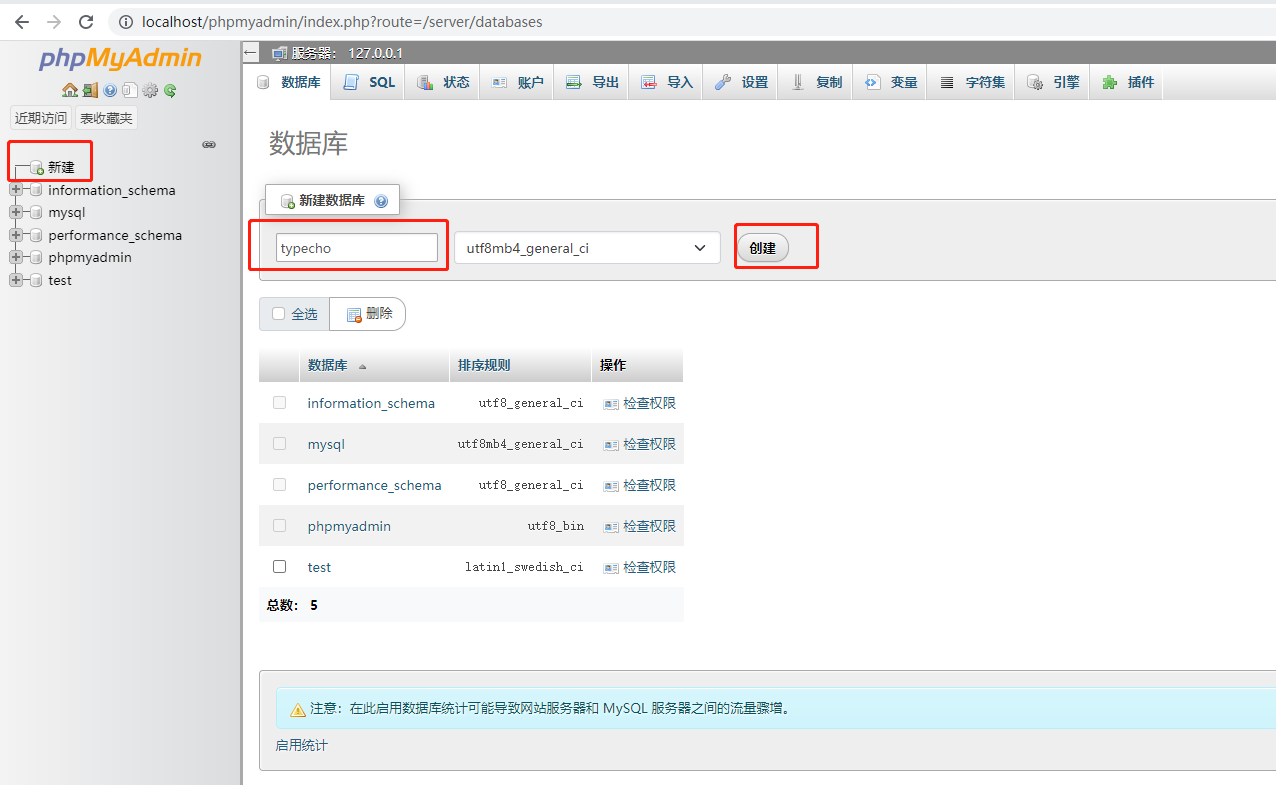Viewport: 1276px width, 785px height.
Task: Click the collapse panel arrow above tabs
Action: click(251, 53)
